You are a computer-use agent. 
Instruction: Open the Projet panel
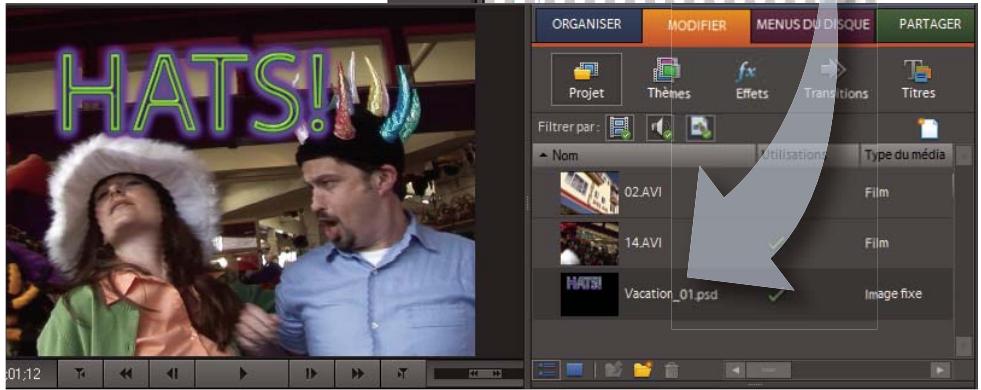pos(586,79)
